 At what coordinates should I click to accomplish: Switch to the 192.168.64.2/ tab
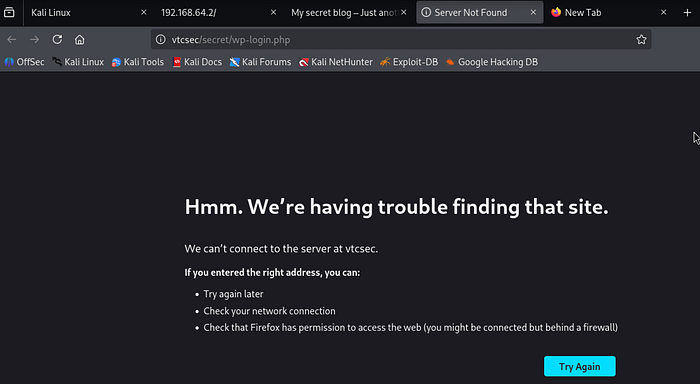tap(218, 13)
